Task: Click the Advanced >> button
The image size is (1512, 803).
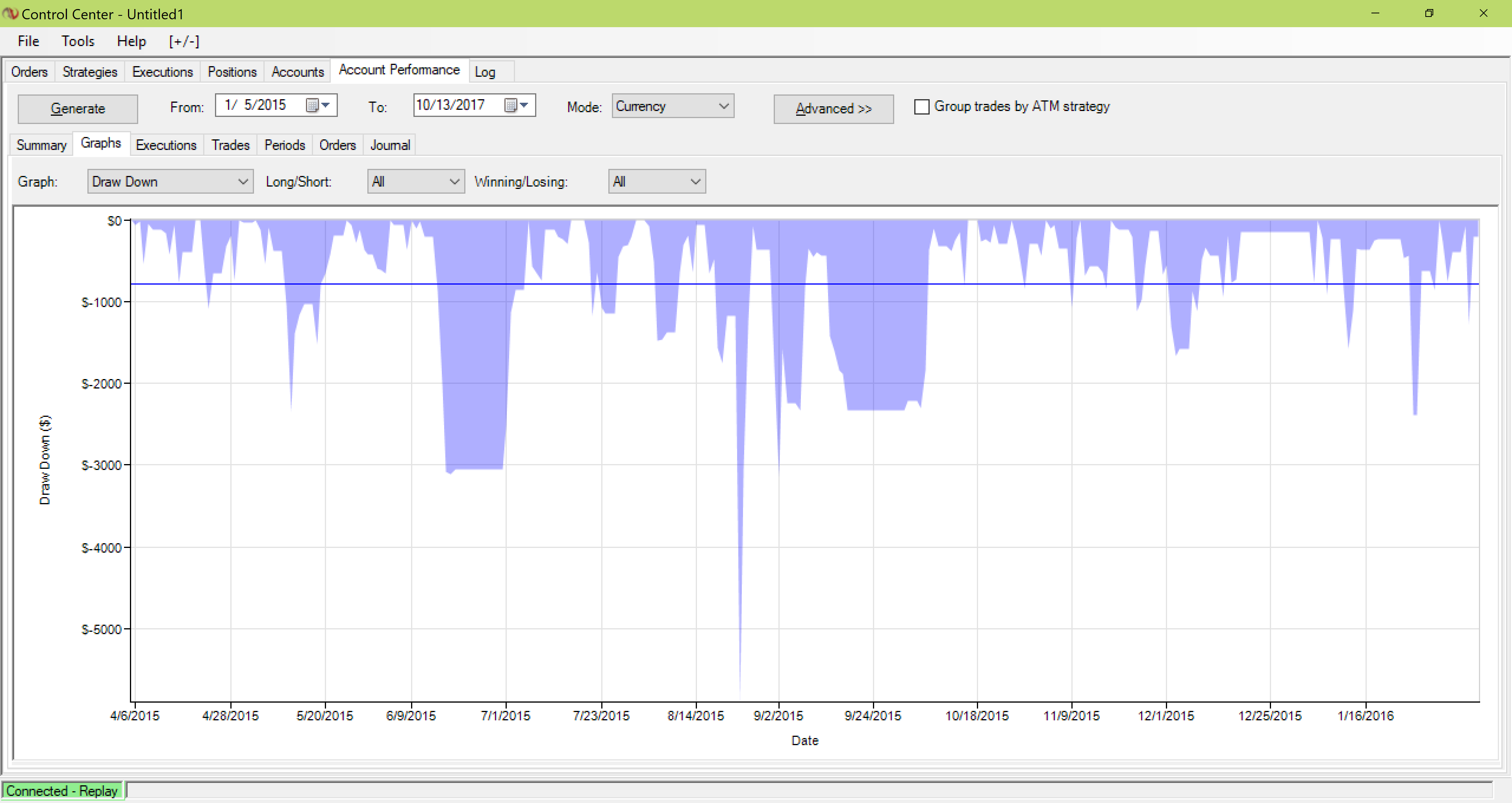Action: pos(834,109)
